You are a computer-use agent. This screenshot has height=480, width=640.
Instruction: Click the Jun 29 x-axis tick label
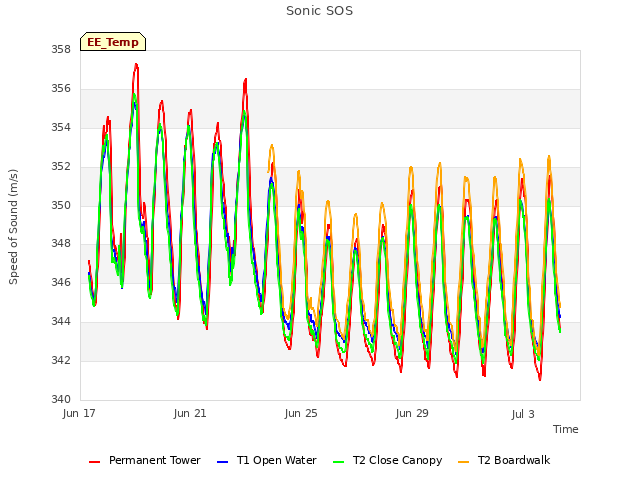click(412, 413)
